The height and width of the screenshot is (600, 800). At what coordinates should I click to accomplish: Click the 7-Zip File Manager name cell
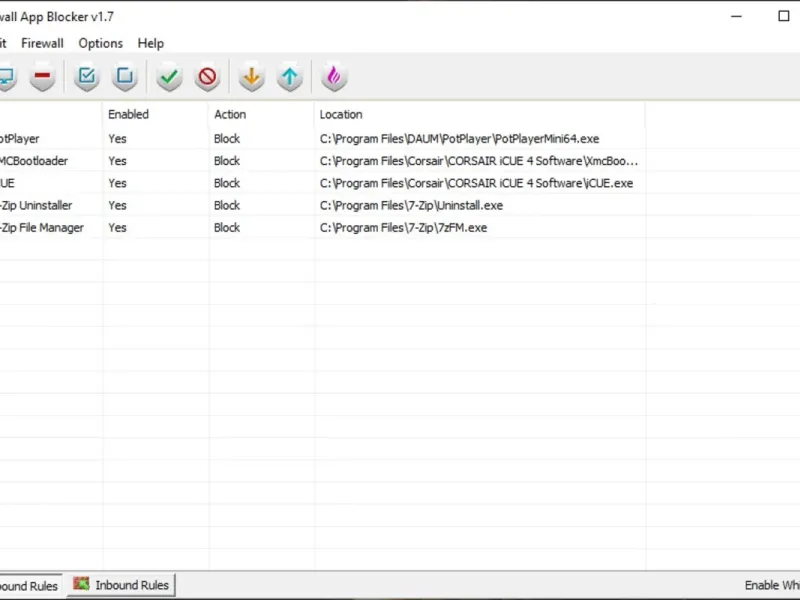pos(42,228)
